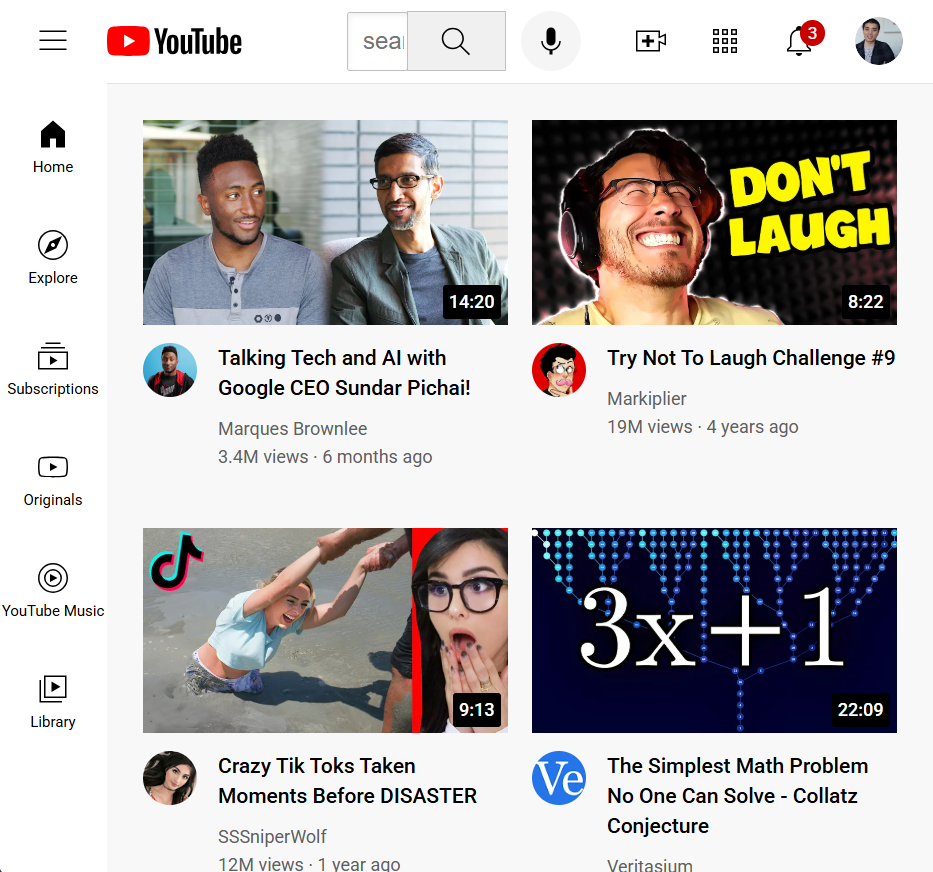Open Subscriptions in the sidebar
Screen dimensions: 933x872
[x=53, y=369]
